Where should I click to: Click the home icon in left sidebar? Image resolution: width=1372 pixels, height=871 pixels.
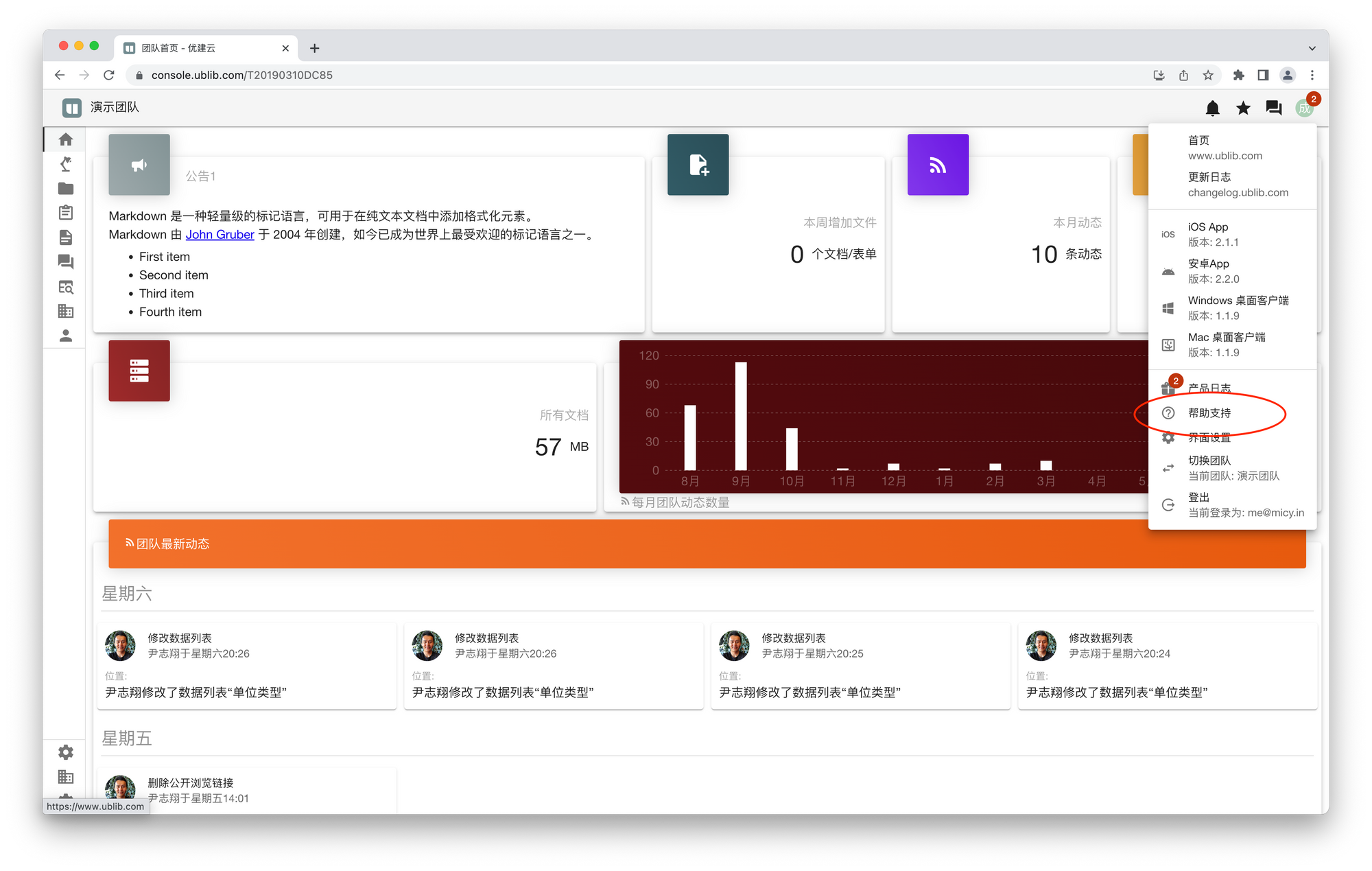[x=66, y=139]
